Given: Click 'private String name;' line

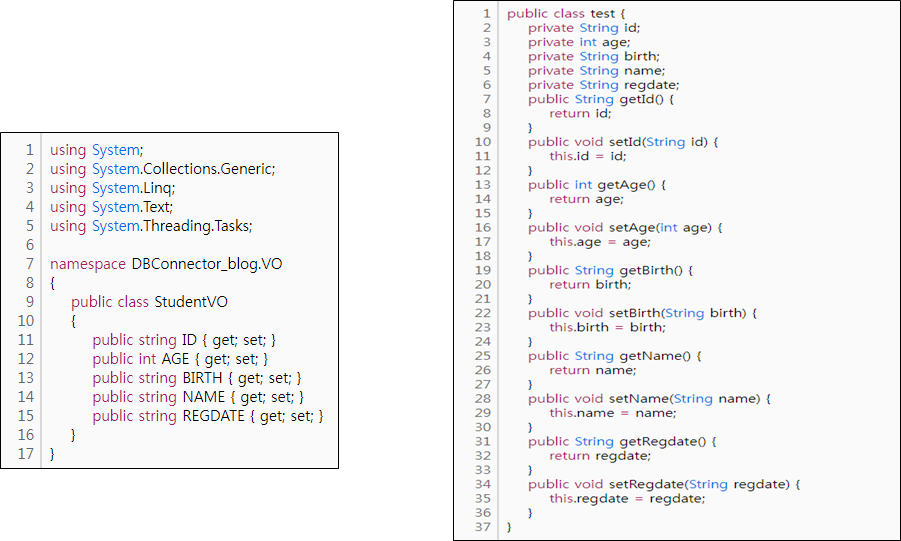Looking at the screenshot, I should 596,71.
